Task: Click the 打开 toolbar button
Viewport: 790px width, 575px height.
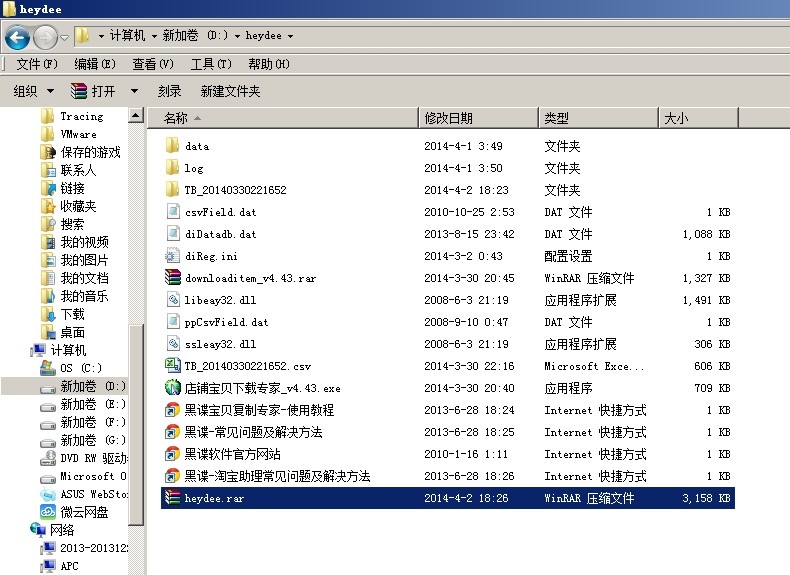Action: coord(93,91)
